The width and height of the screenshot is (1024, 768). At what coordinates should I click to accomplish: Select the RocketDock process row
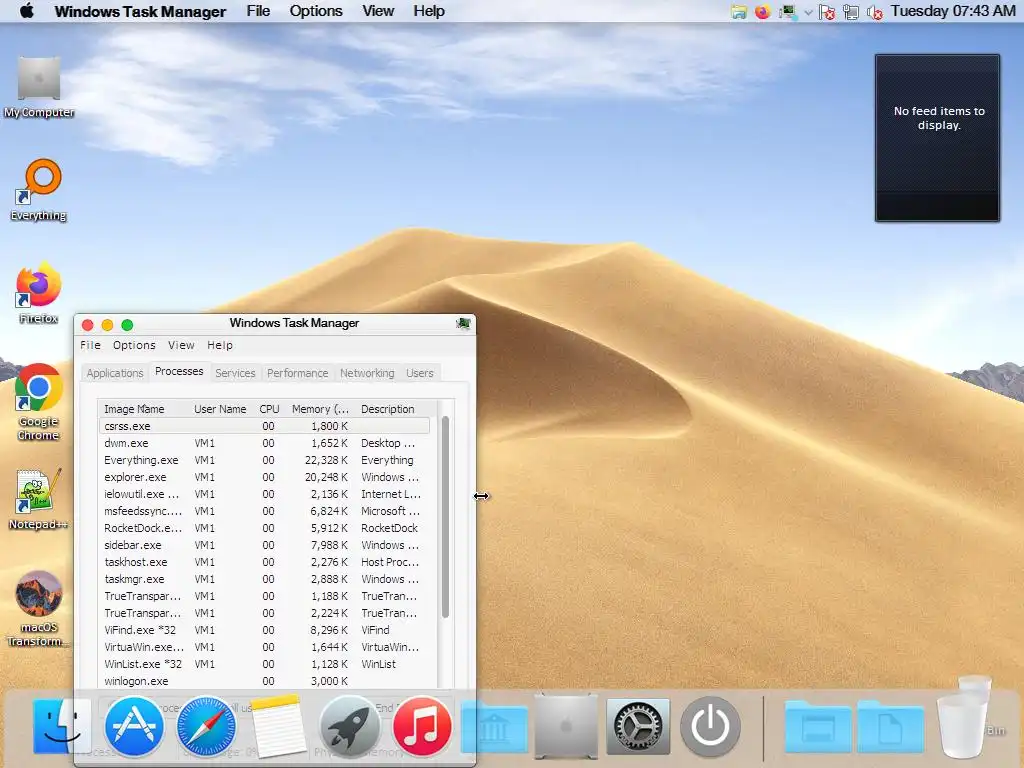pyautogui.click(x=264, y=528)
